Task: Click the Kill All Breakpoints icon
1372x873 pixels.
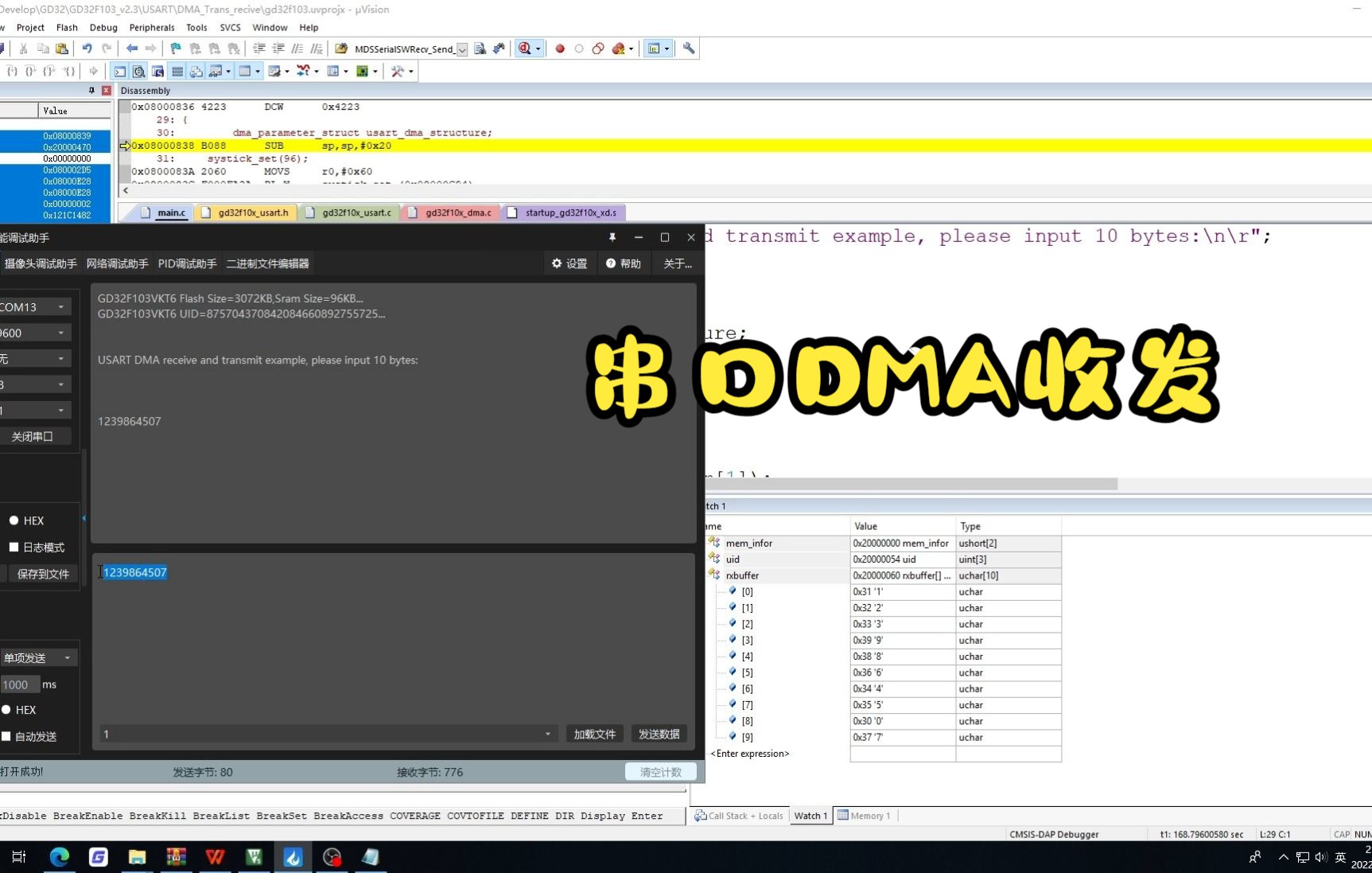Action: pyautogui.click(x=620, y=49)
